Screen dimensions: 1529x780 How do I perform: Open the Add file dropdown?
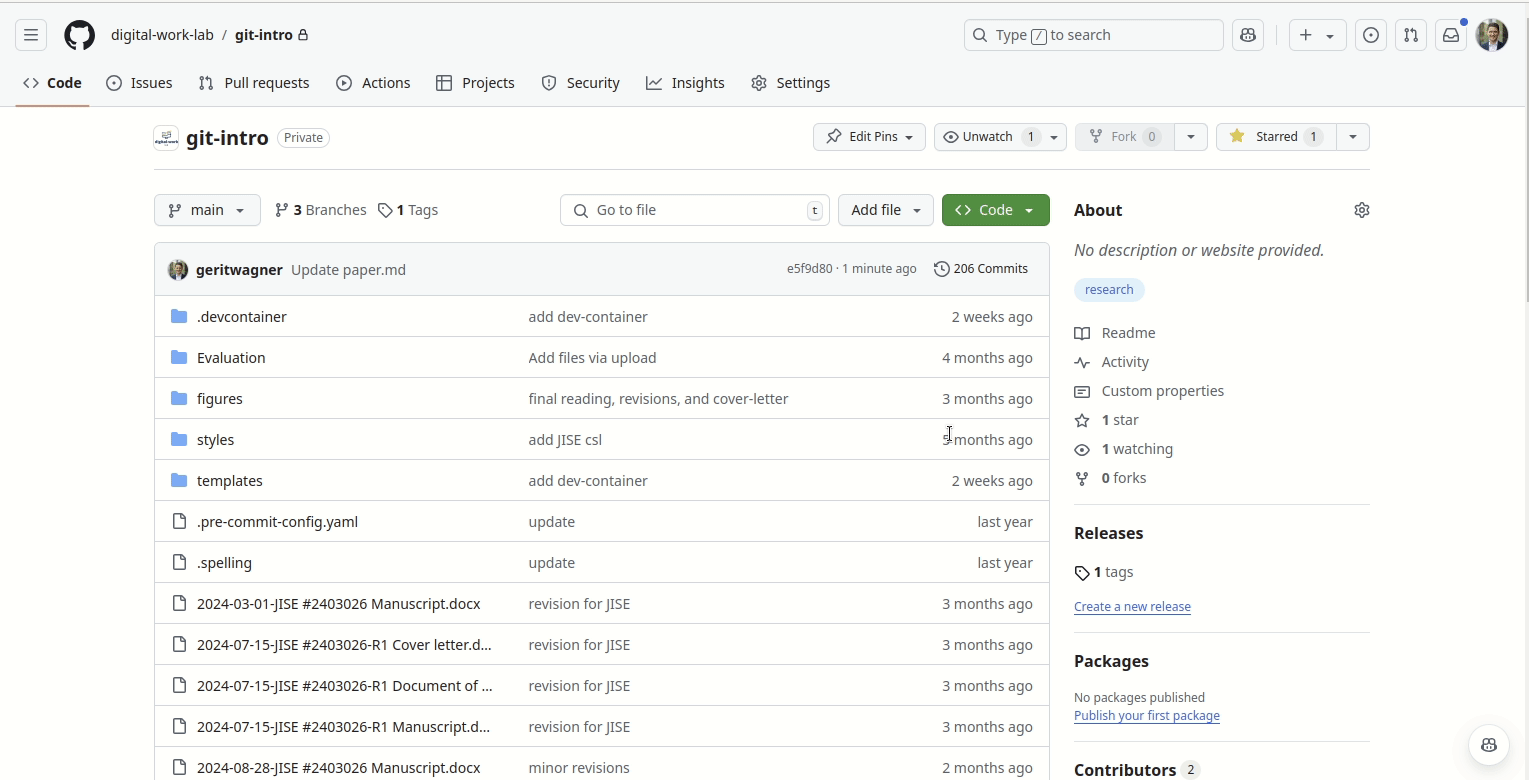tap(886, 210)
